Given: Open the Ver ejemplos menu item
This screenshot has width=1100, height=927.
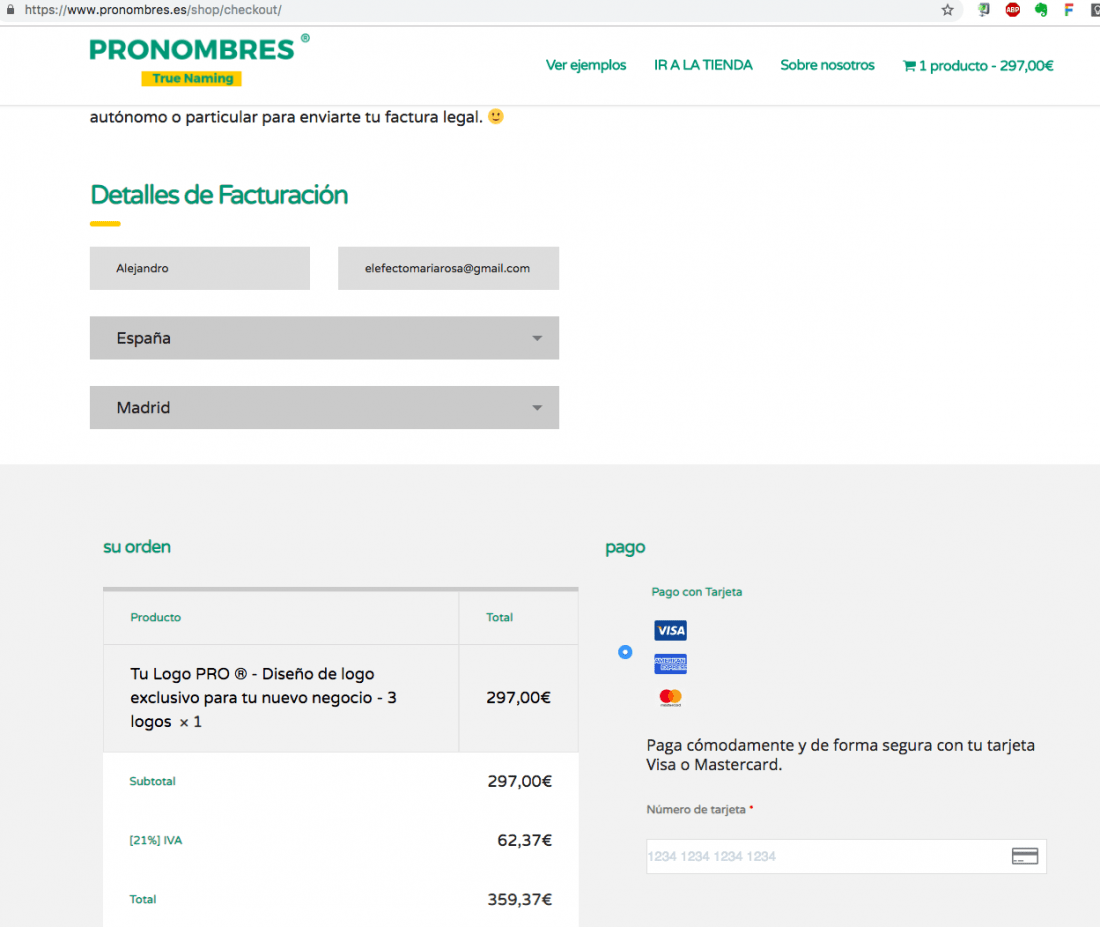Looking at the screenshot, I should coord(586,65).
